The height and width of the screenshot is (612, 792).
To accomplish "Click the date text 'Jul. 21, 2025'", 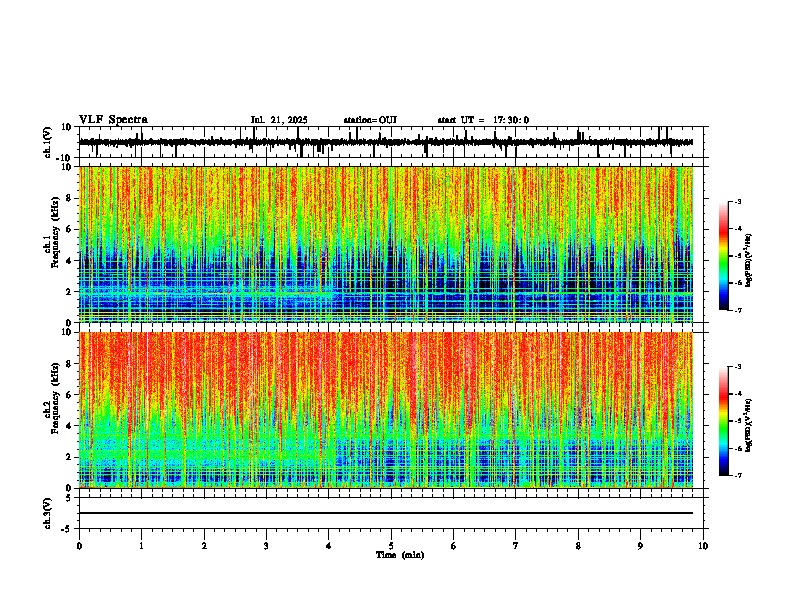I will [279, 120].
